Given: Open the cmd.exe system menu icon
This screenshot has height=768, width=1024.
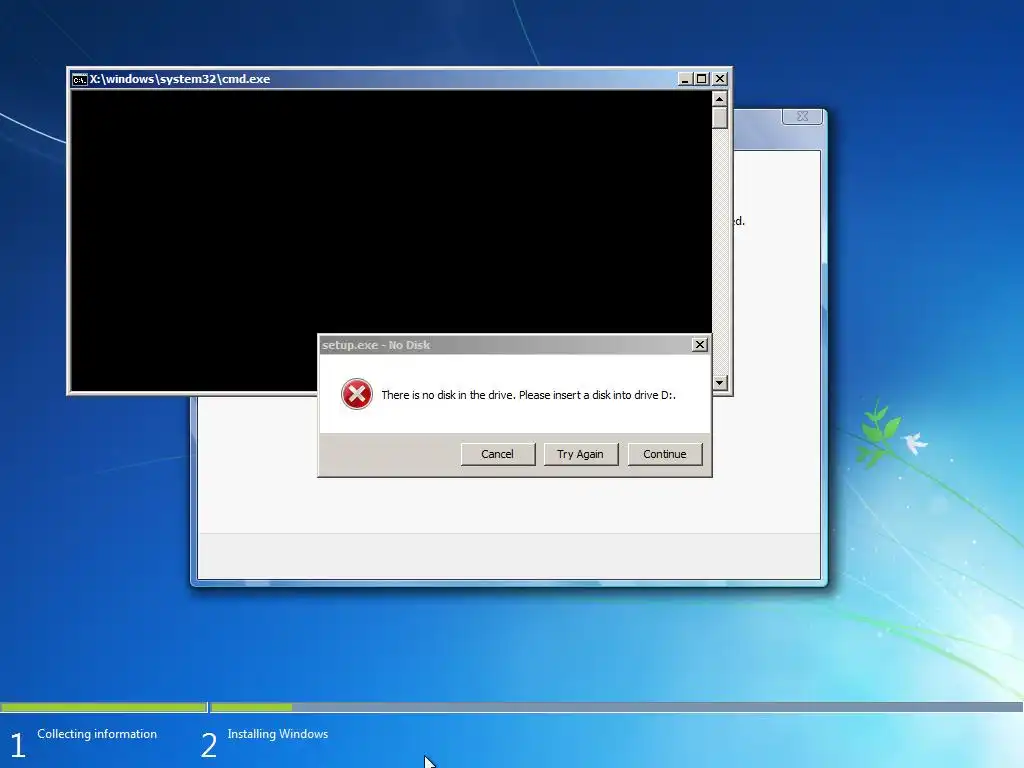Looking at the screenshot, I should coord(80,80).
